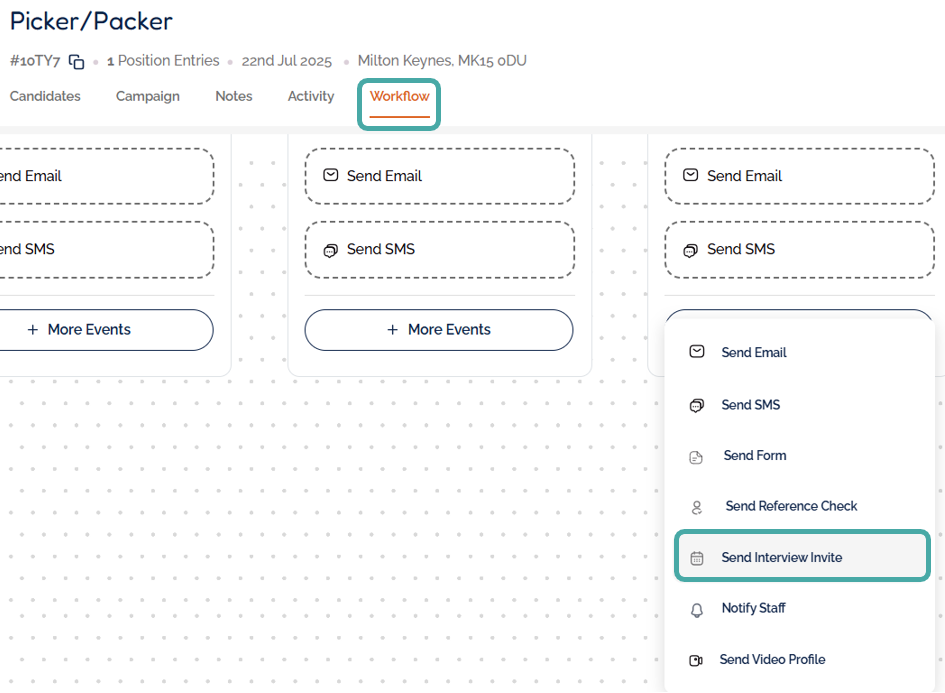Switch to the Campaign tab

point(148,97)
